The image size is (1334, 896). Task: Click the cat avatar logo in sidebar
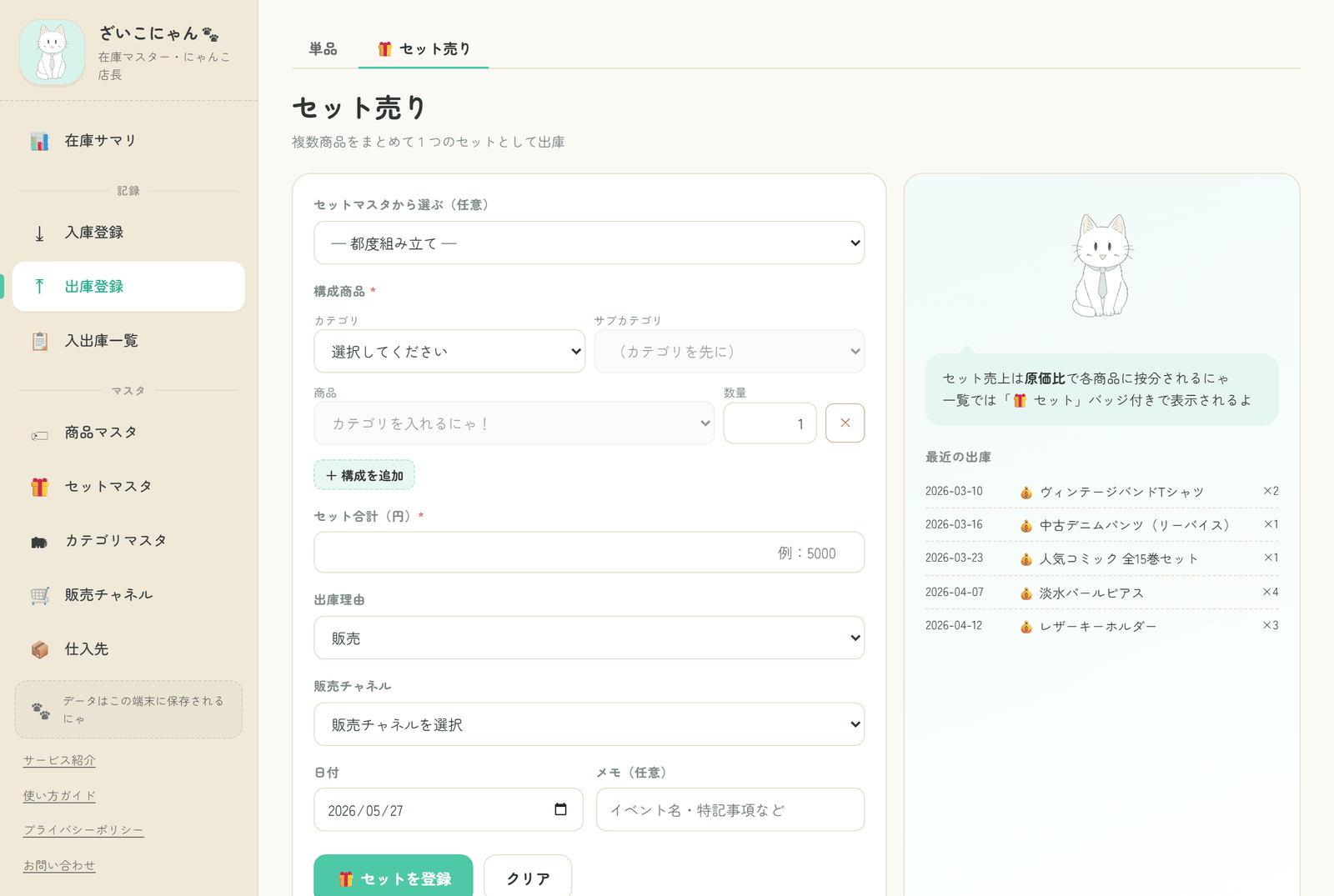[x=52, y=53]
